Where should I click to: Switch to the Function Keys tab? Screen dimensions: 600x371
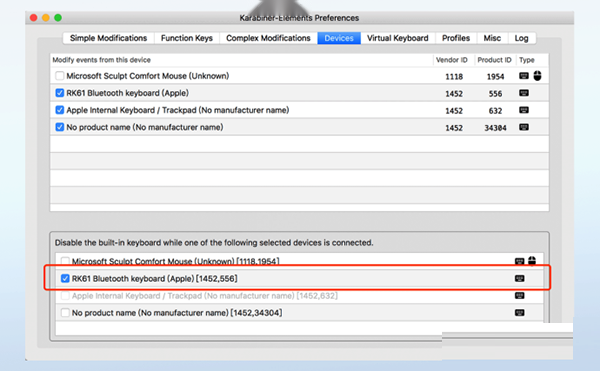click(x=187, y=38)
